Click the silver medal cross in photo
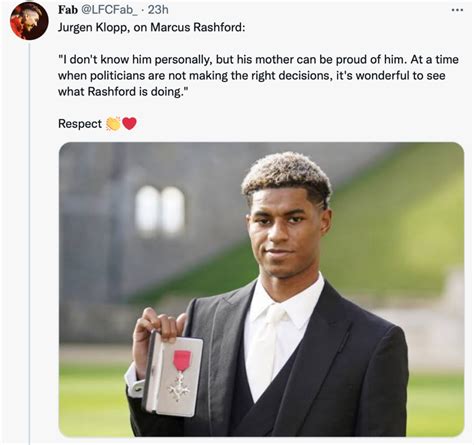474x445 pixels. 179,387
